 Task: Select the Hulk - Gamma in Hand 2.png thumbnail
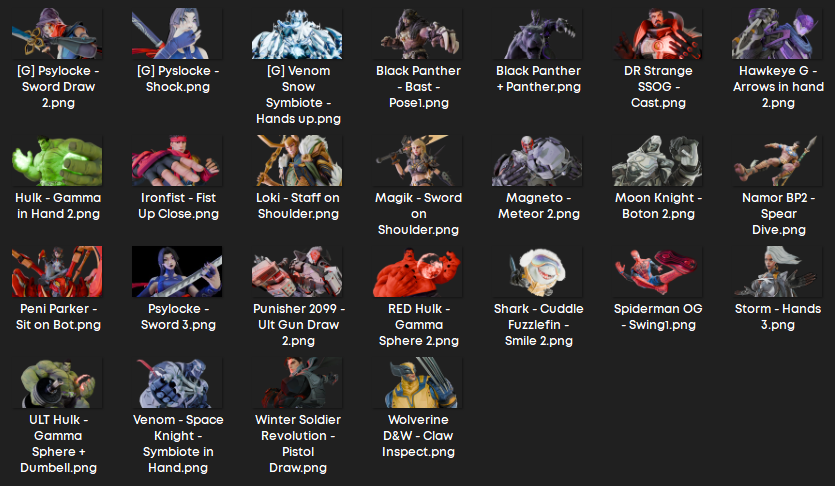(58, 161)
